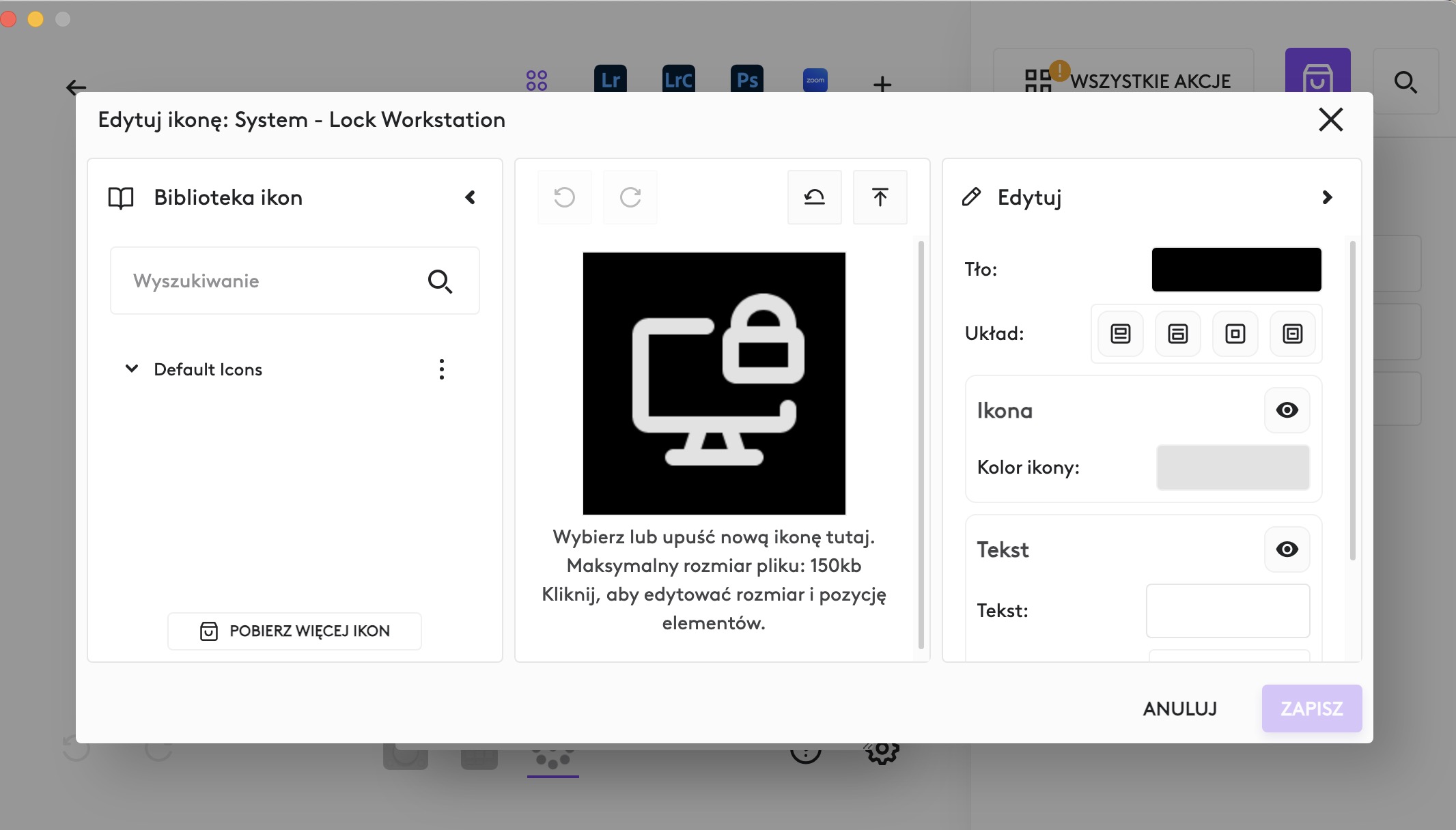Click the redo arrow in the editor toolbar
The width and height of the screenshot is (1456, 830).
pos(630,197)
